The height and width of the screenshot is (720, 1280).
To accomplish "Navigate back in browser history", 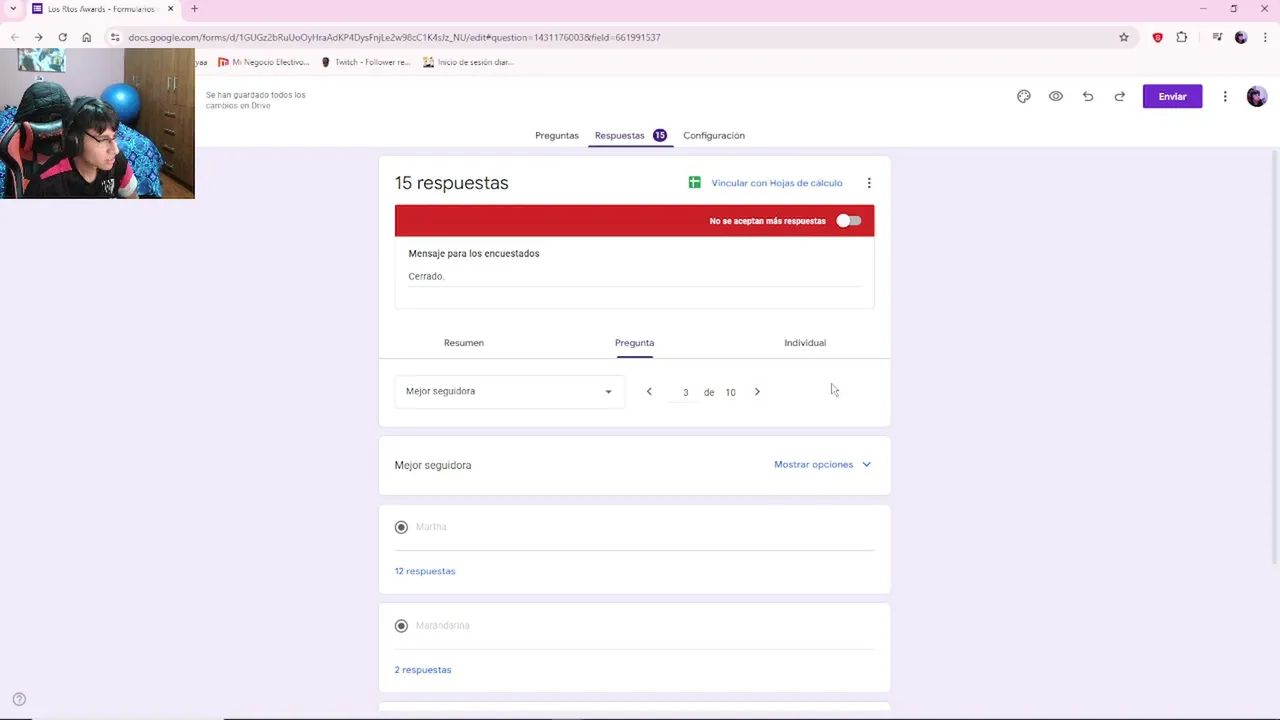I will pyautogui.click(x=14, y=37).
